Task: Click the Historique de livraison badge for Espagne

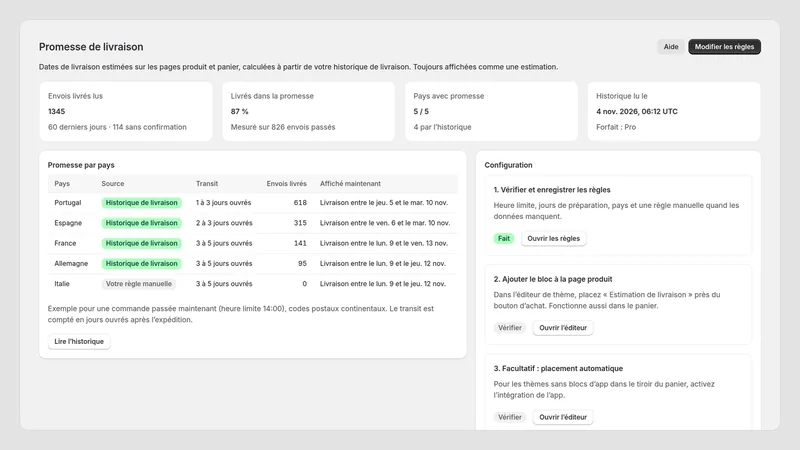Action: coord(141,223)
